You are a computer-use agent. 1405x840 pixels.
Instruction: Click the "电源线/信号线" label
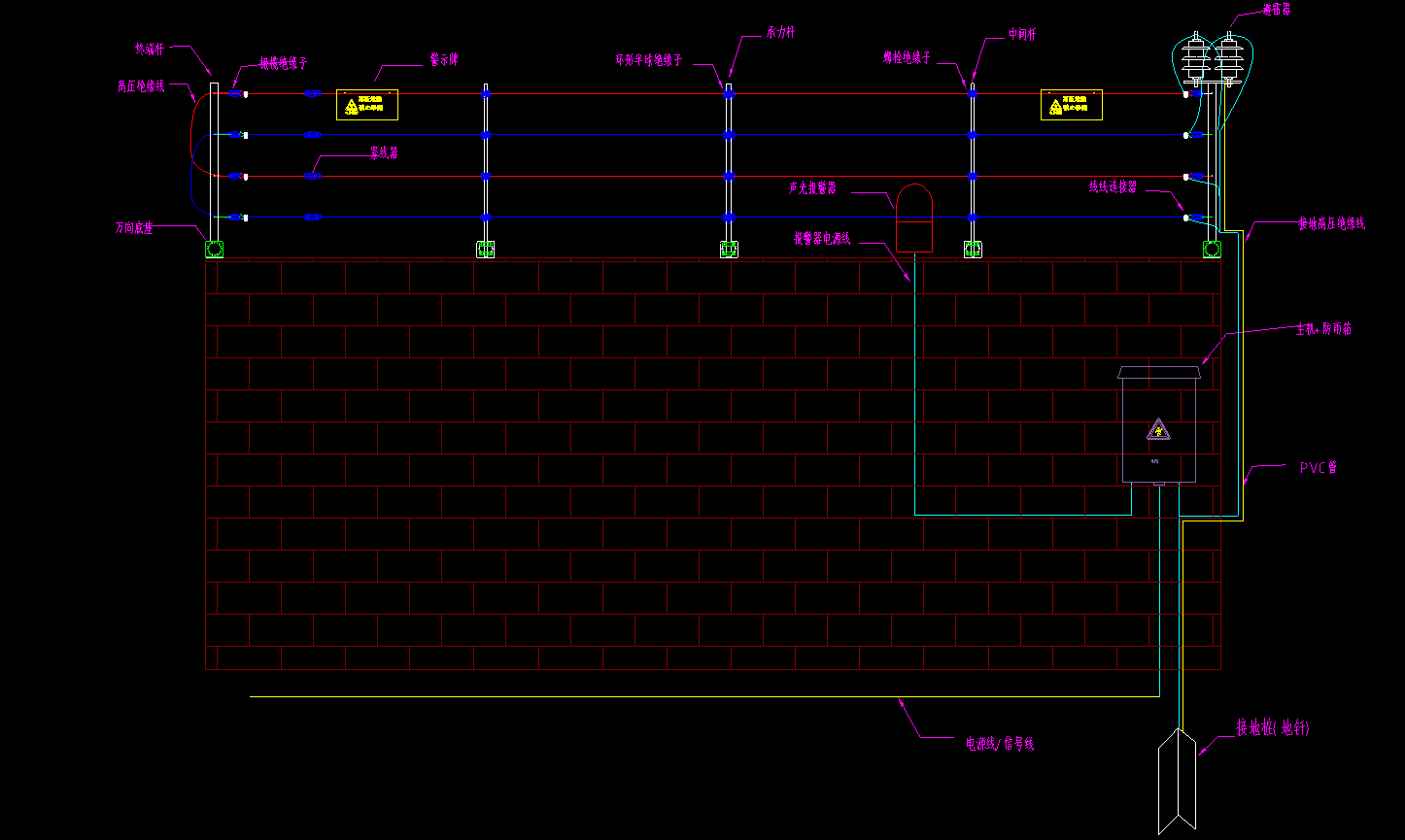[1000, 743]
